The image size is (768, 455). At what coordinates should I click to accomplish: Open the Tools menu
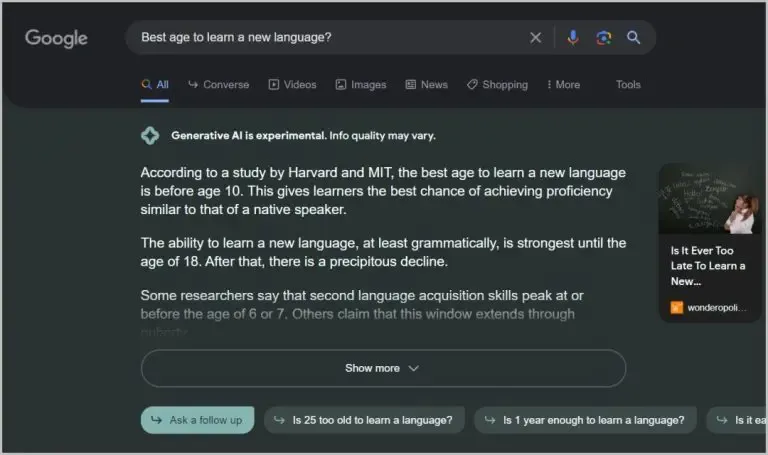pos(628,85)
